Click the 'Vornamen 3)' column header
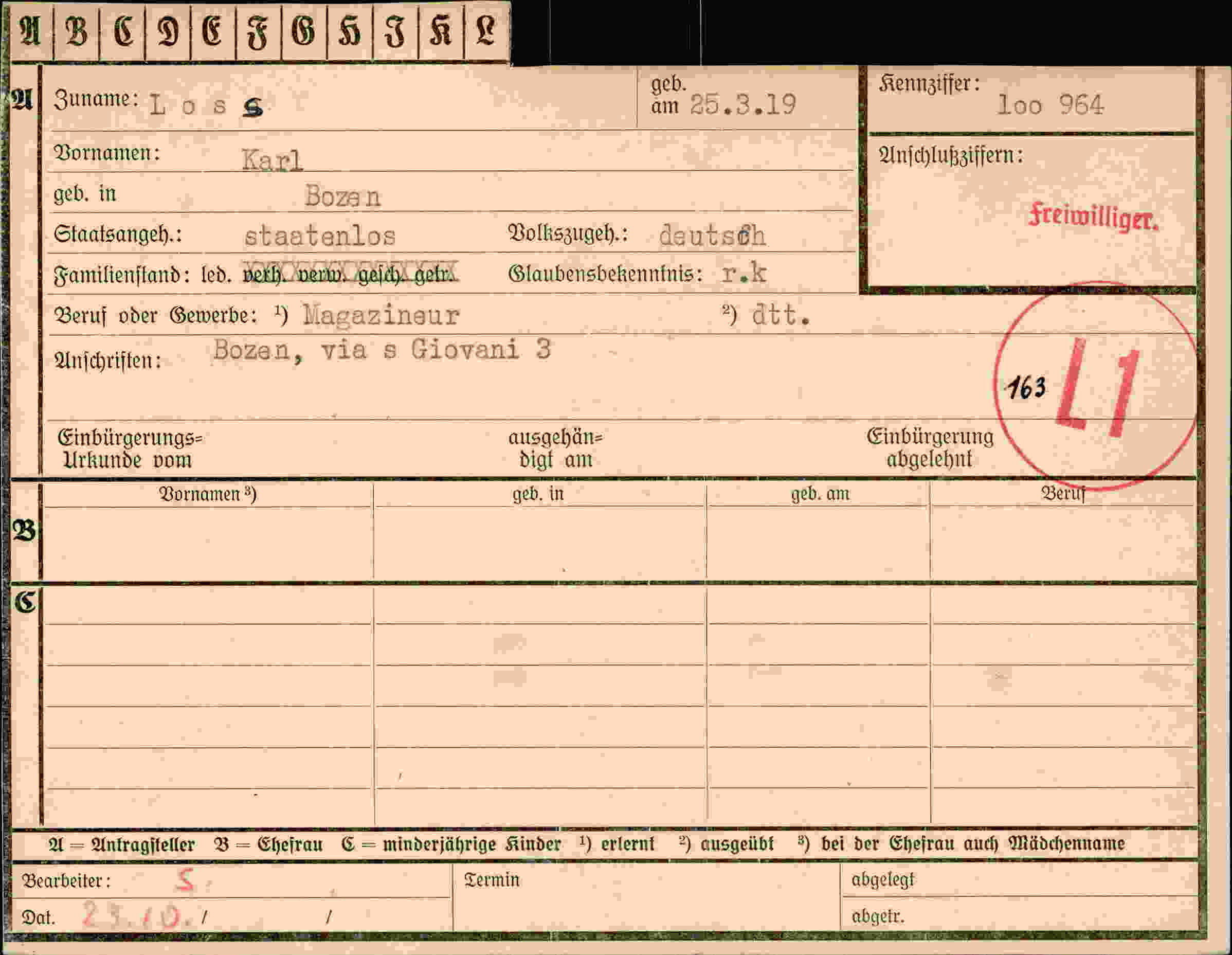Viewport: 1232px width, 955px height. click(x=208, y=495)
